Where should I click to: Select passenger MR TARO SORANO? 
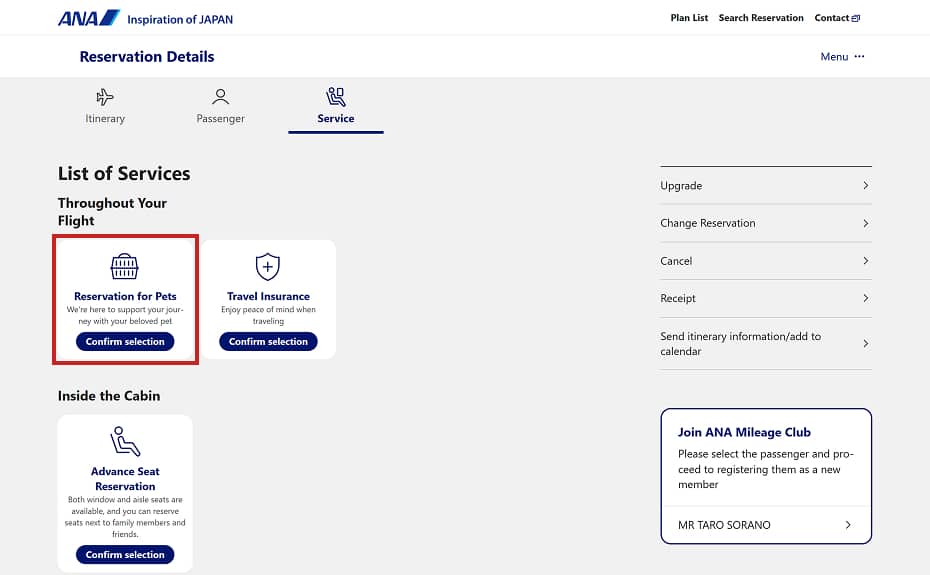[765, 525]
